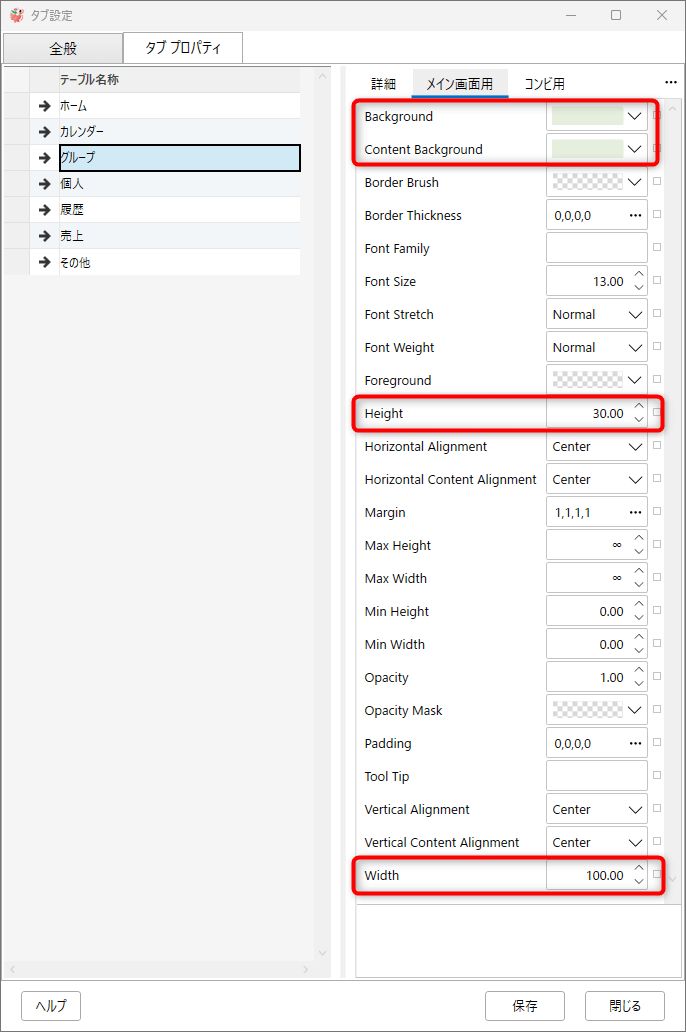This screenshot has width=686, height=1032.
Task: Open the Margin ellipsis editor
Action: point(635,512)
